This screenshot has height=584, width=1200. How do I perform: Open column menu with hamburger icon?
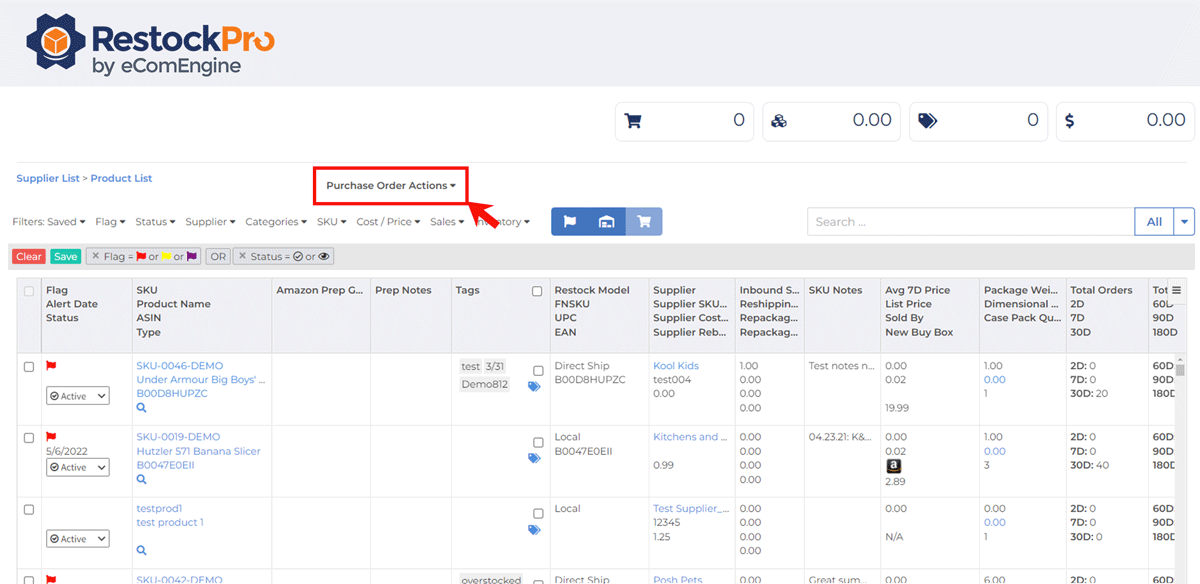pos(1177,290)
